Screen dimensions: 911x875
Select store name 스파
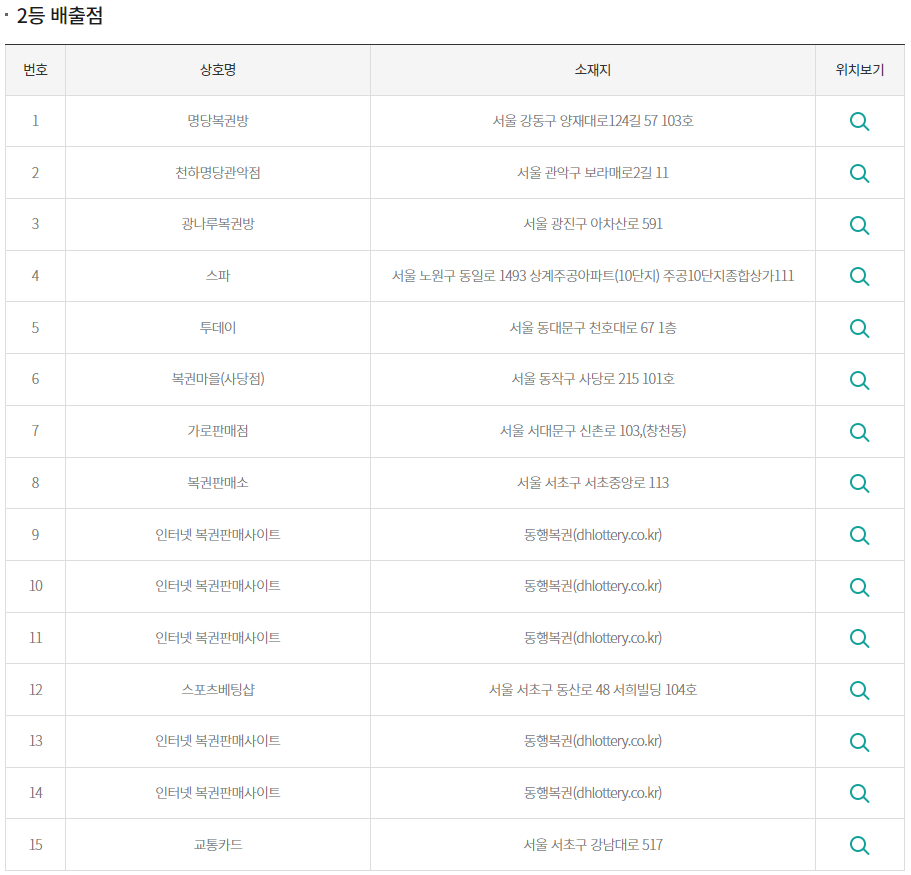[x=218, y=275]
